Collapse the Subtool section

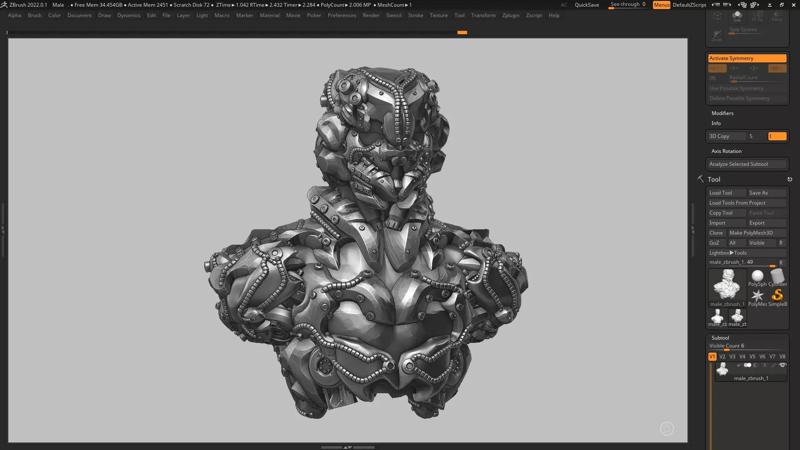[x=720, y=338]
